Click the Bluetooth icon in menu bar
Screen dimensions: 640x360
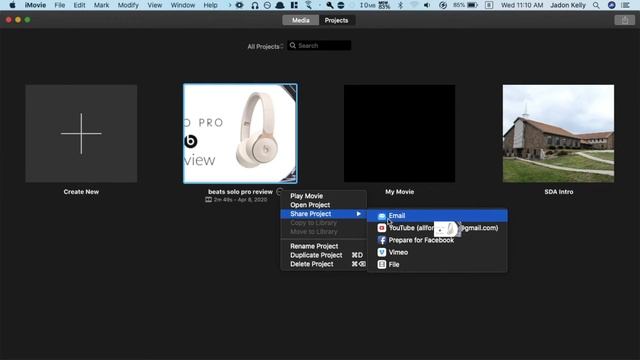pyautogui.click(x=400, y=5)
